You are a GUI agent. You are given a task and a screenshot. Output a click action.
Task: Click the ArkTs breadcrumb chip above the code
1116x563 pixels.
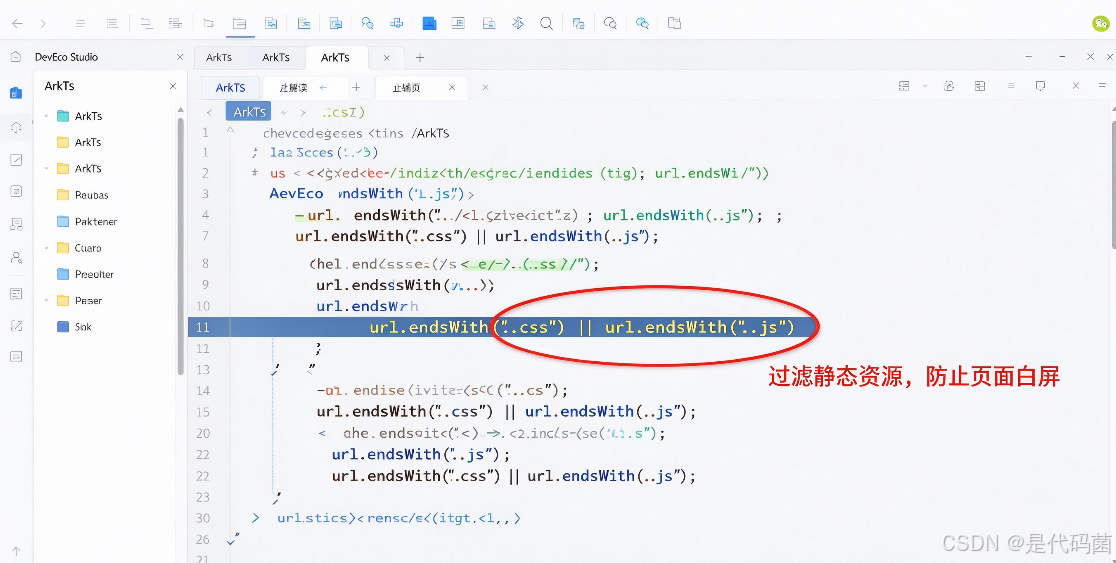pos(249,112)
